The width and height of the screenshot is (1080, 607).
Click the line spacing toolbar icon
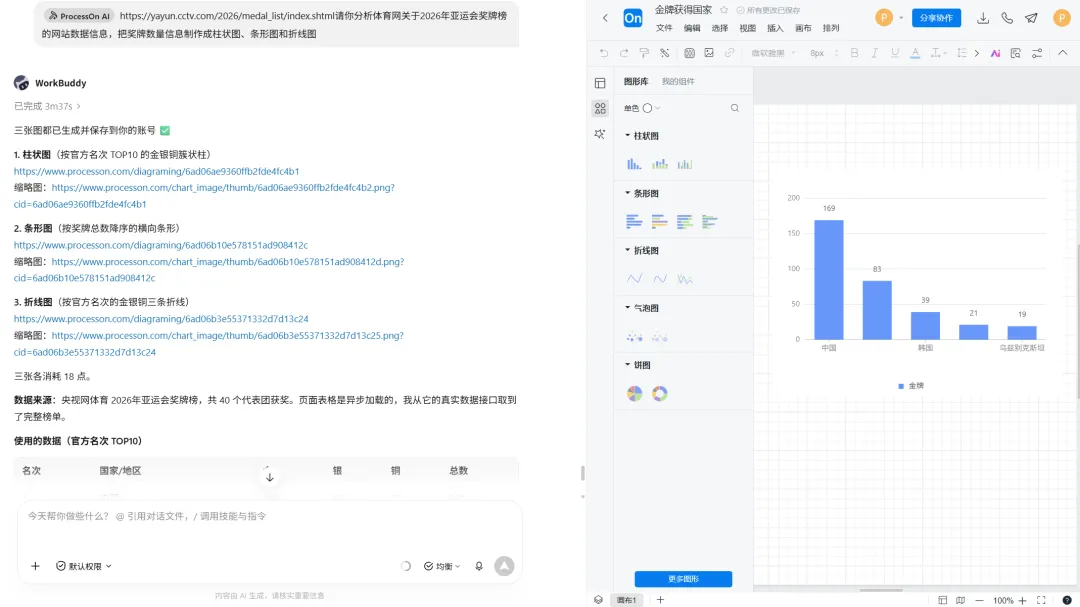[962, 53]
